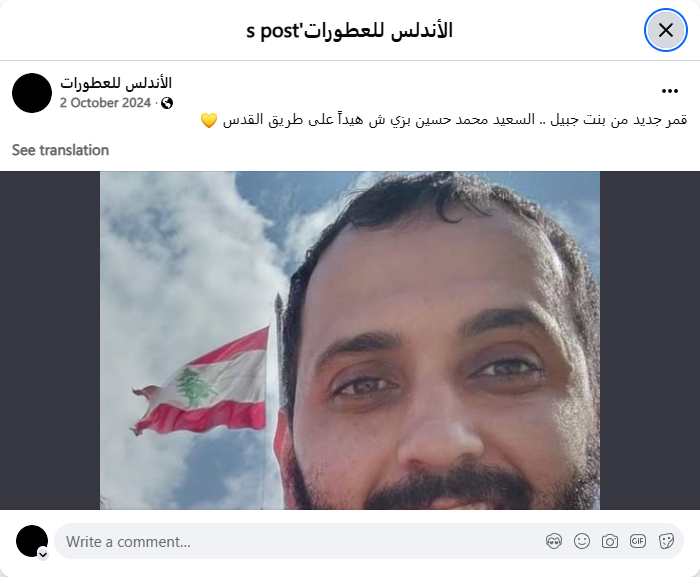The image size is (700, 577).
Task: Click your profile avatar beside comment box
Action: coord(32,541)
